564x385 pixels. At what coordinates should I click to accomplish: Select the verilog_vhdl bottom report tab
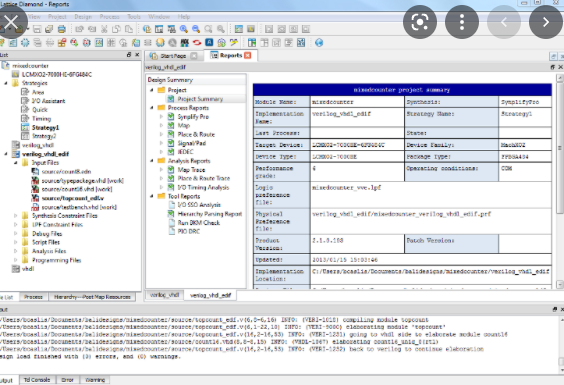(164, 295)
